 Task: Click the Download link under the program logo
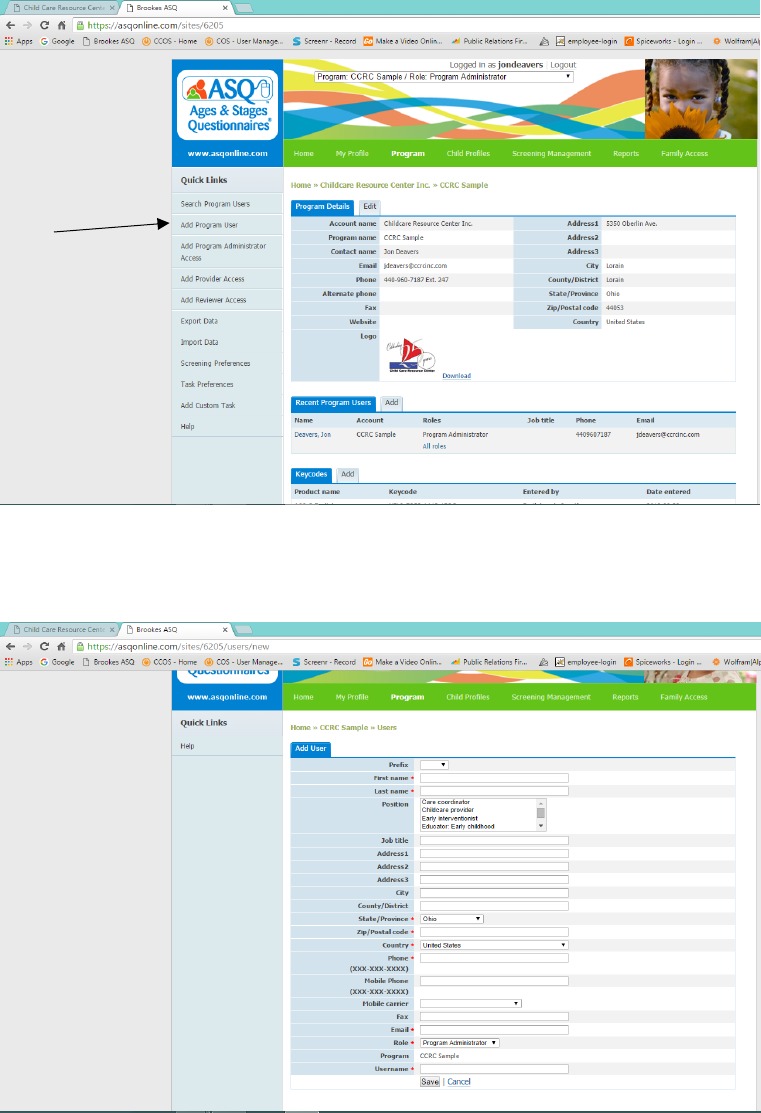(456, 376)
